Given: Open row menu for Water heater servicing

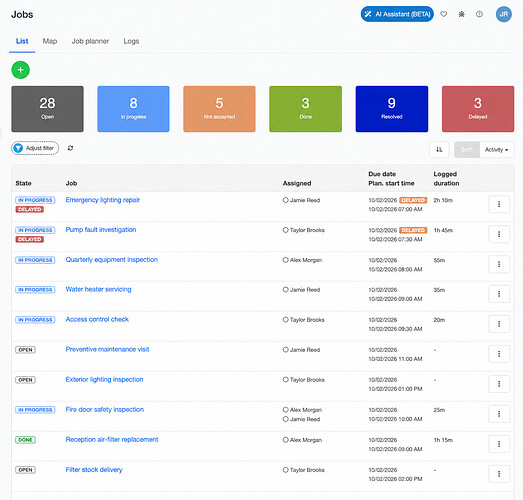Looking at the screenshot, I should [499, 294].
